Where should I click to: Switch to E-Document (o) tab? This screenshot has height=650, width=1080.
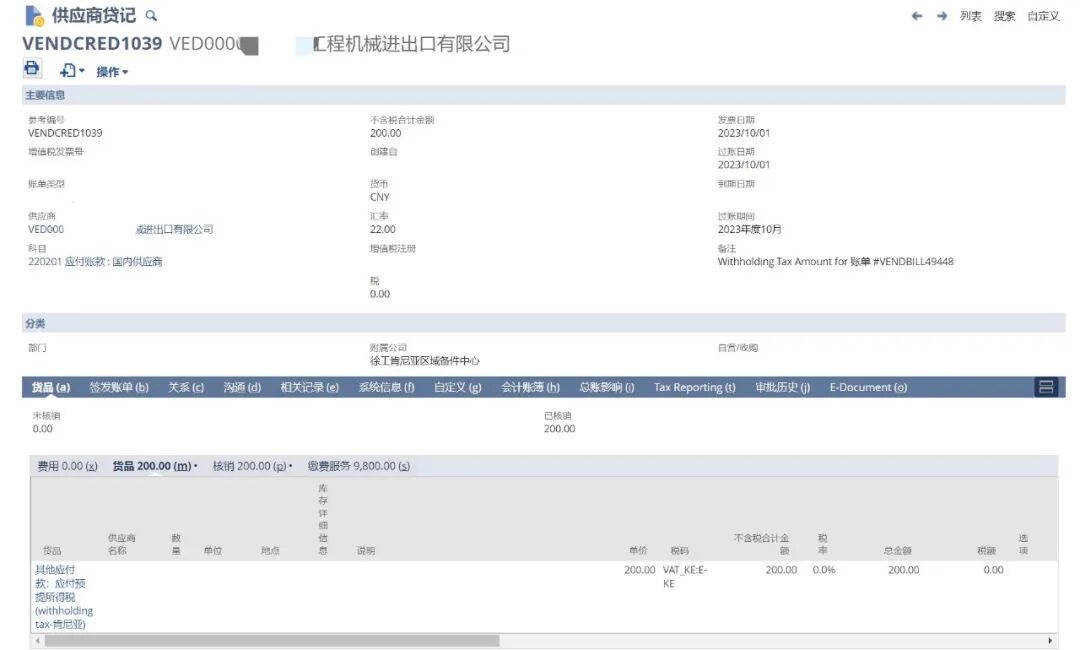click(x=868, y=387)
